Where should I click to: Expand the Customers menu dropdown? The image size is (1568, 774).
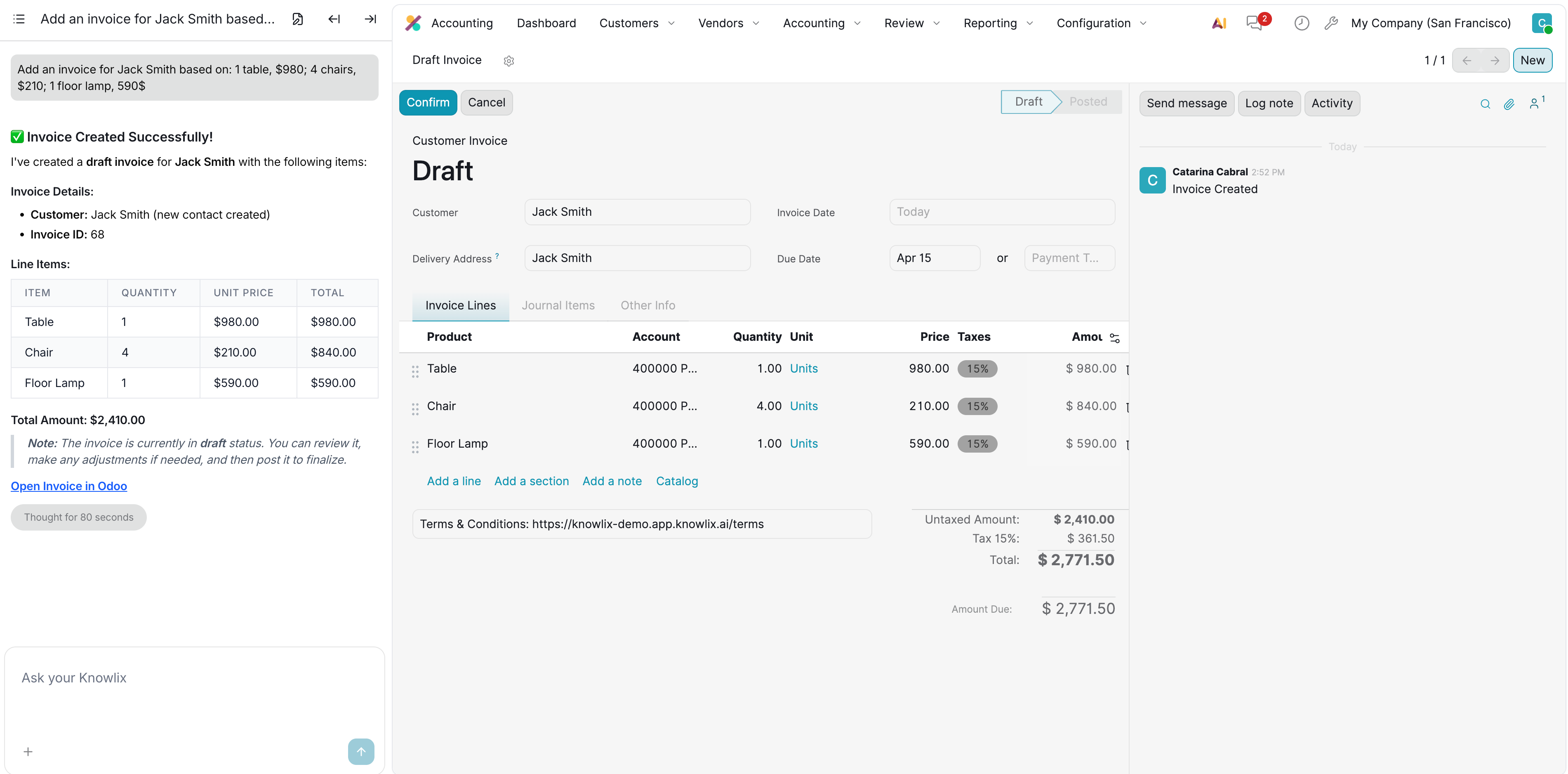(637, 23)
